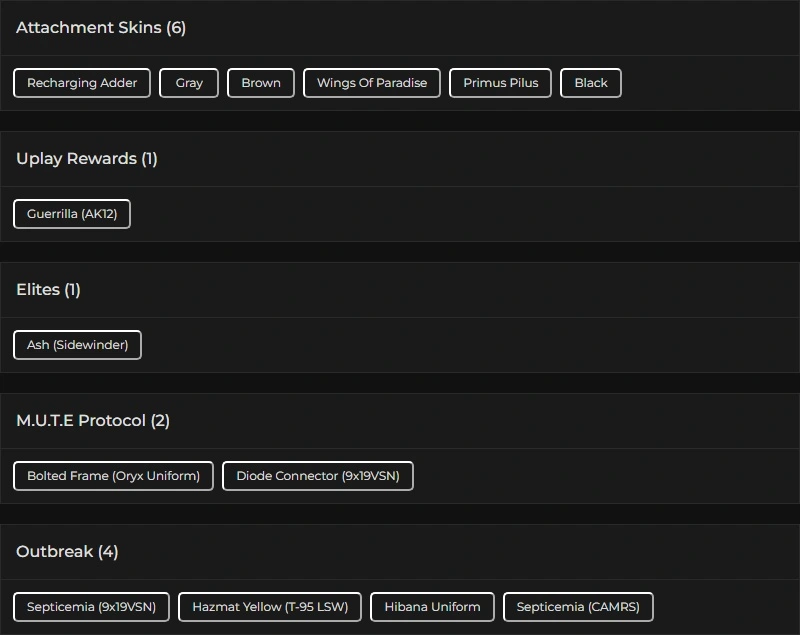Screen dimensions: 800x635
Task: Click the (6) count beside Attachment Skins
Action: tap(176, 28)
